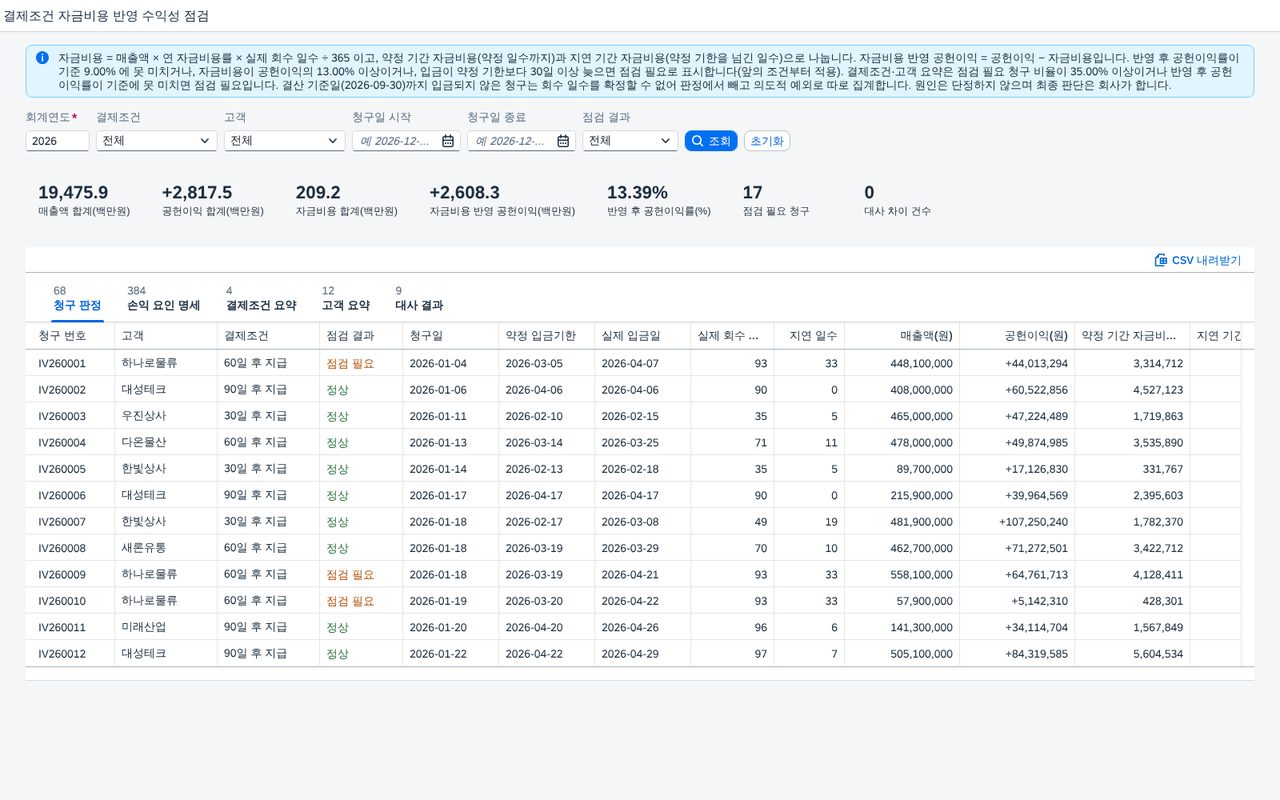Image resolution: width=1280 pixels, height=800 pixels.
Task: Click 하나로물류 in row IV260010
Action: tap(149, 601)
